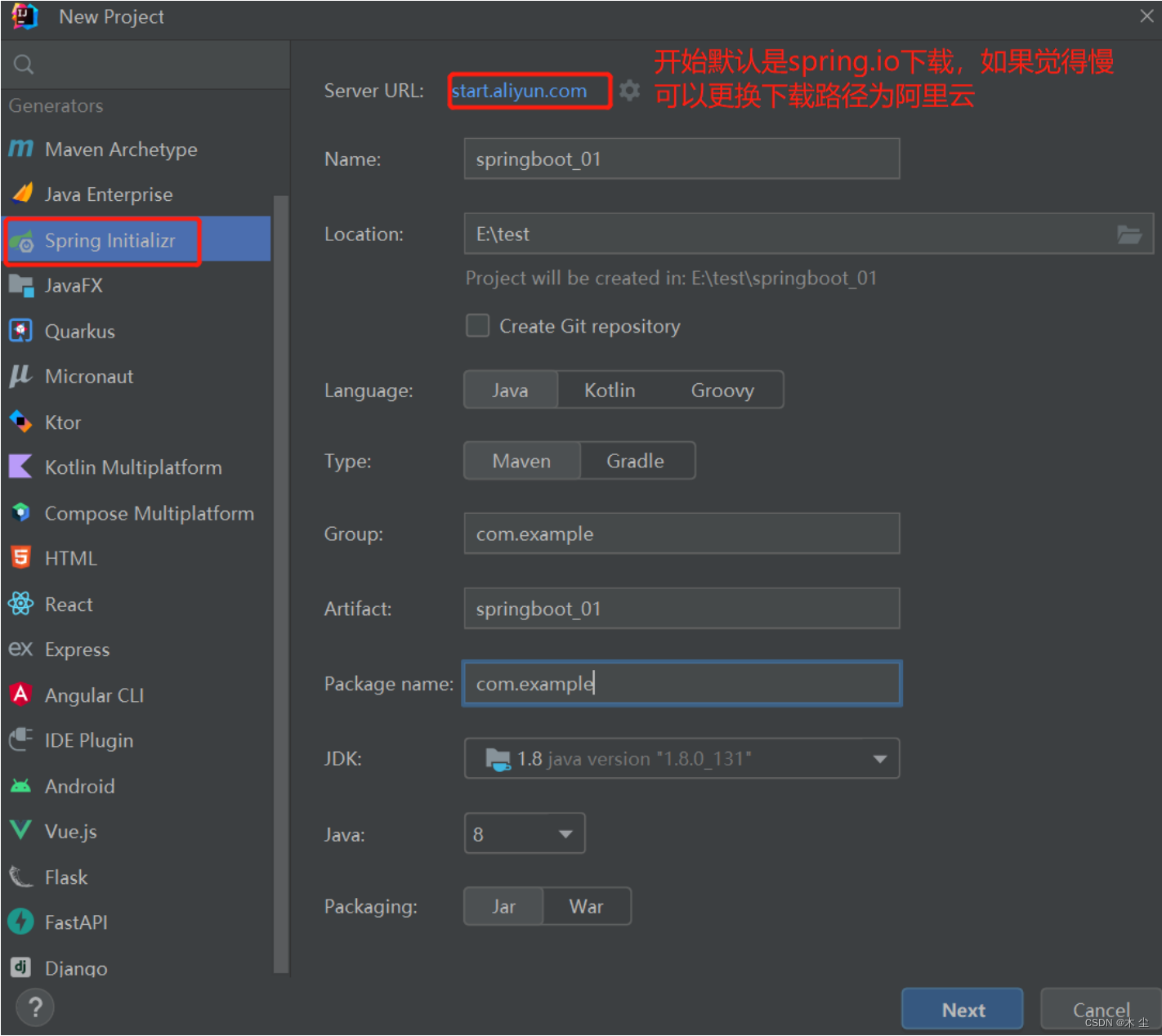Click the Angular CLI icon

point(20,694)
